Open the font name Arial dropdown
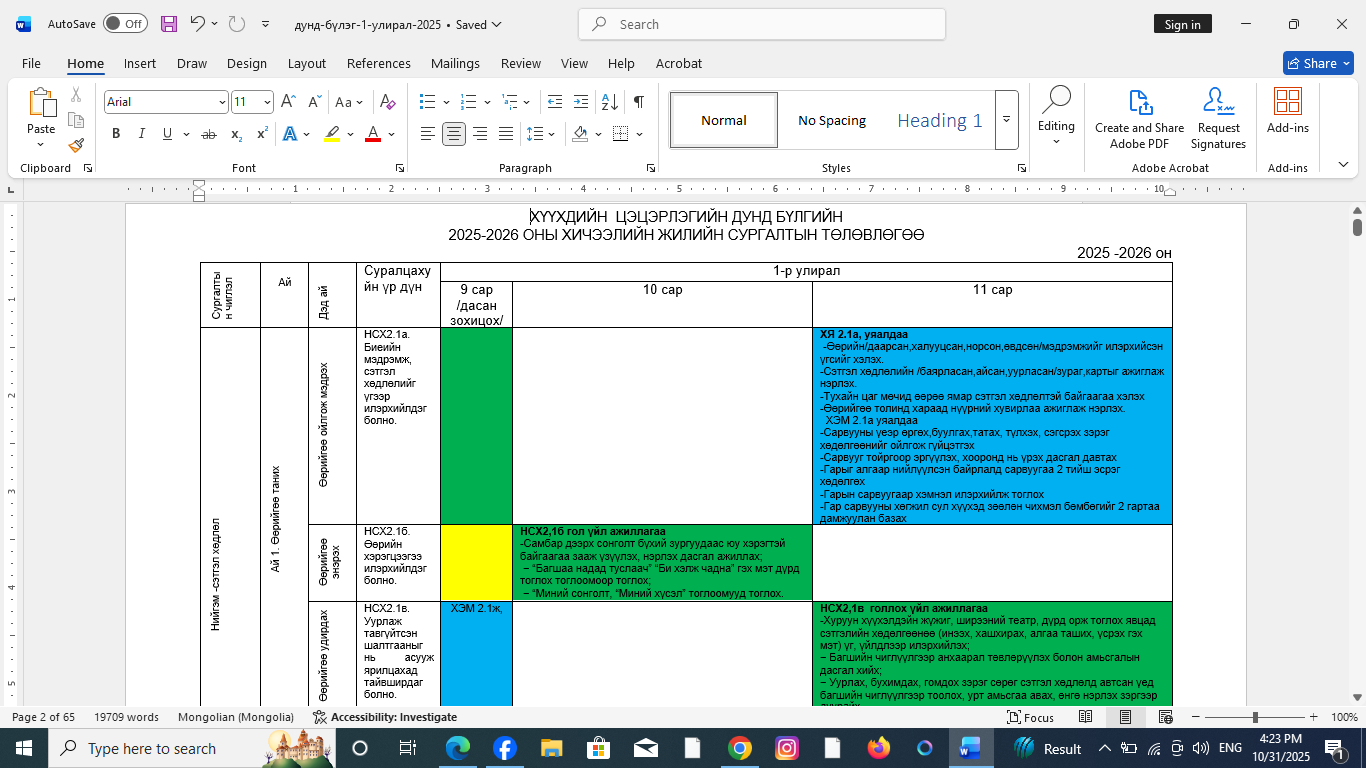Image resolution: width=1366 pixels, height=768 pixels. point(222,102)
